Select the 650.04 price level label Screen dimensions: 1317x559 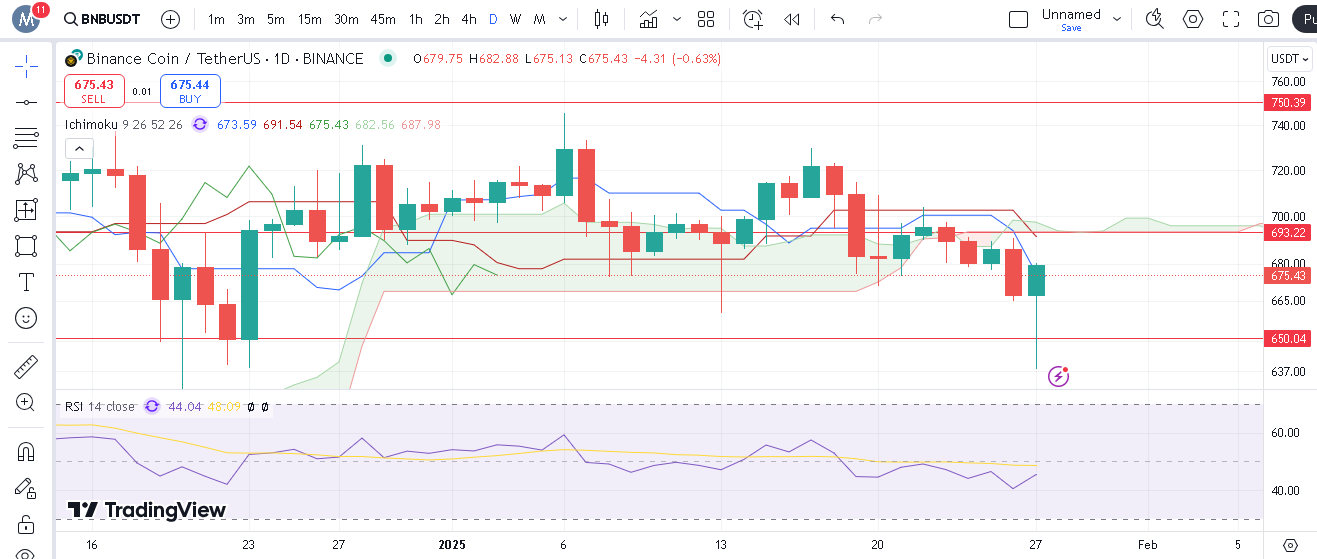1286,339
